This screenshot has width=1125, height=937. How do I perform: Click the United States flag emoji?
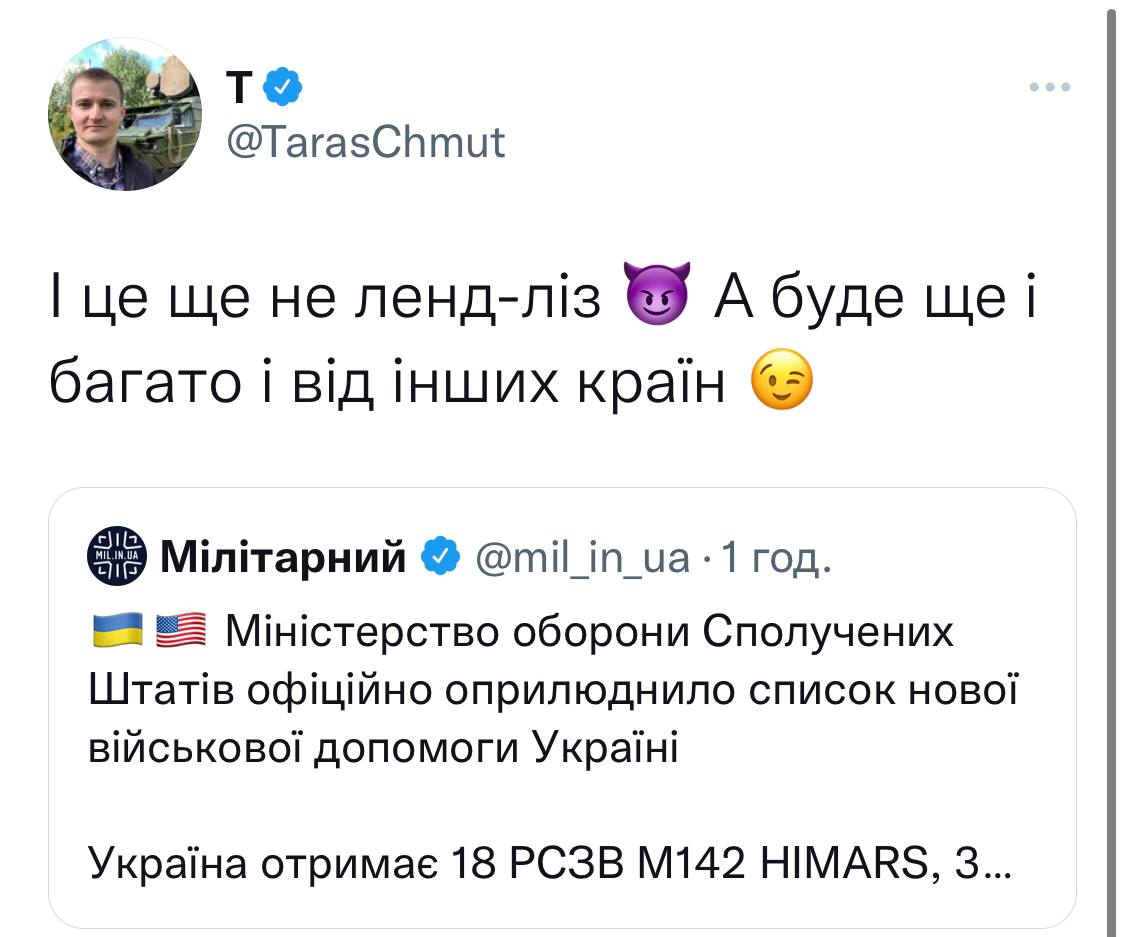click(182, 631)
